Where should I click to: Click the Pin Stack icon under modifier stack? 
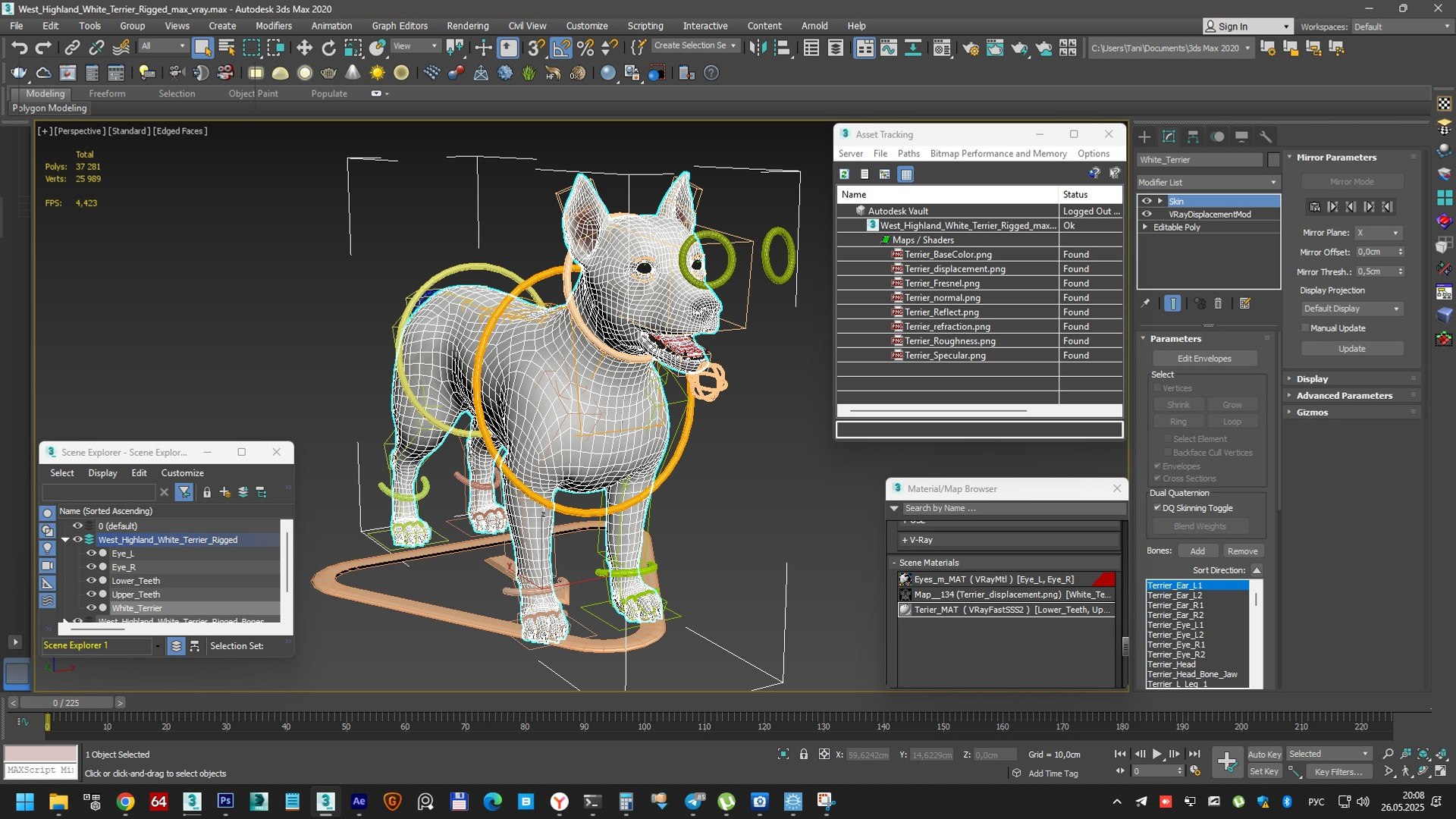pos(1145,303)
